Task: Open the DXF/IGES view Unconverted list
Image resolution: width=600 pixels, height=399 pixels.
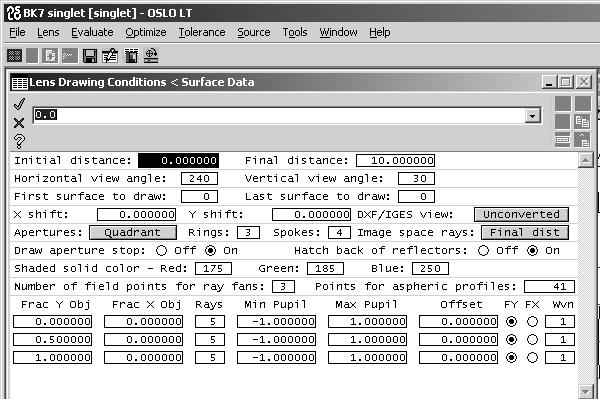Action: [x=521, y=215]
